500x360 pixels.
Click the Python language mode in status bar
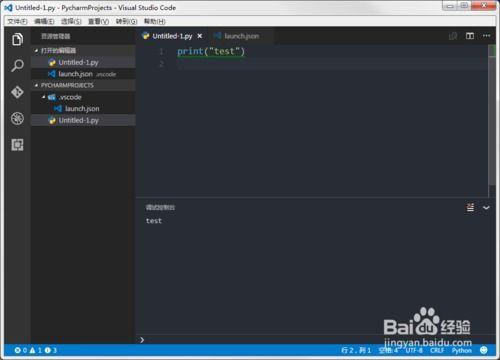[462, 350]
